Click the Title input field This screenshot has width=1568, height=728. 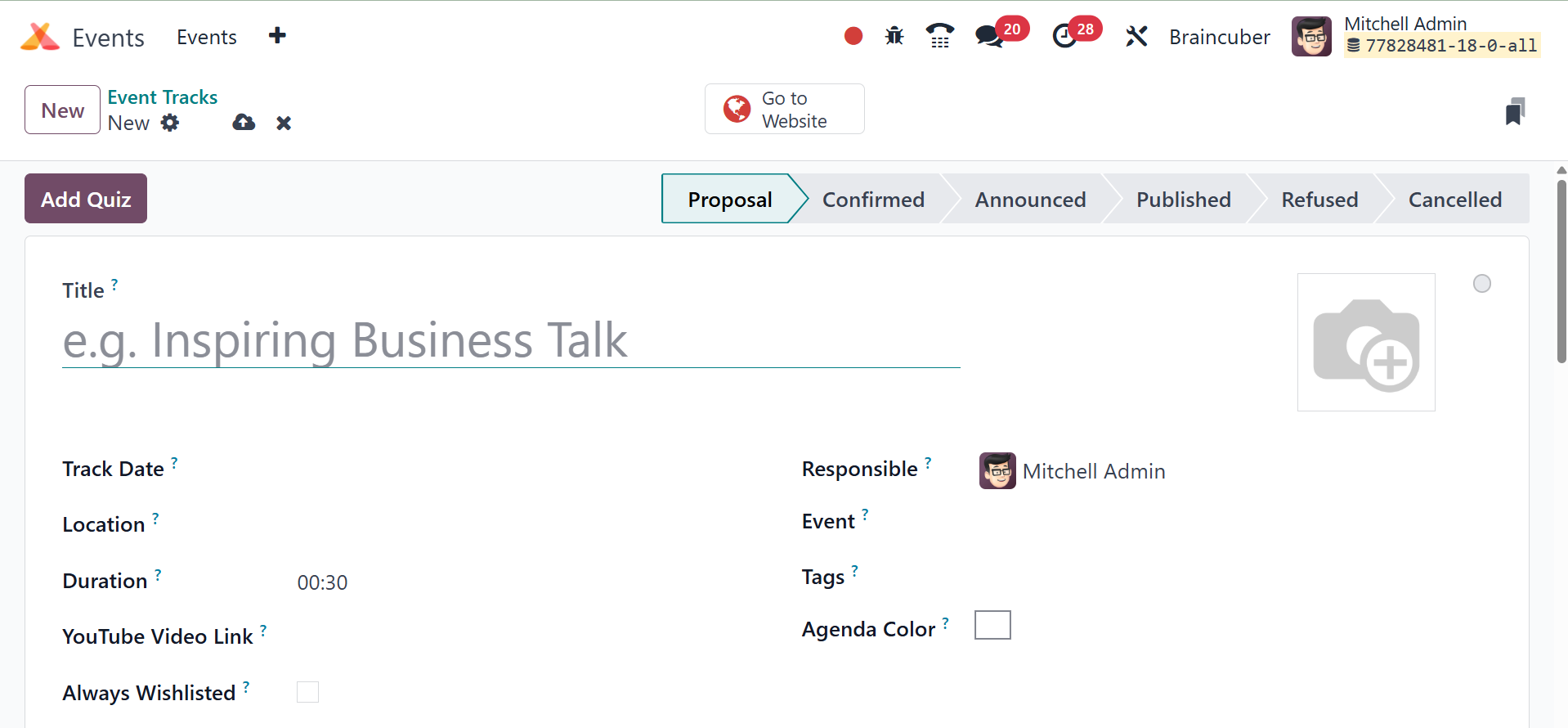(x=511, y=341)
